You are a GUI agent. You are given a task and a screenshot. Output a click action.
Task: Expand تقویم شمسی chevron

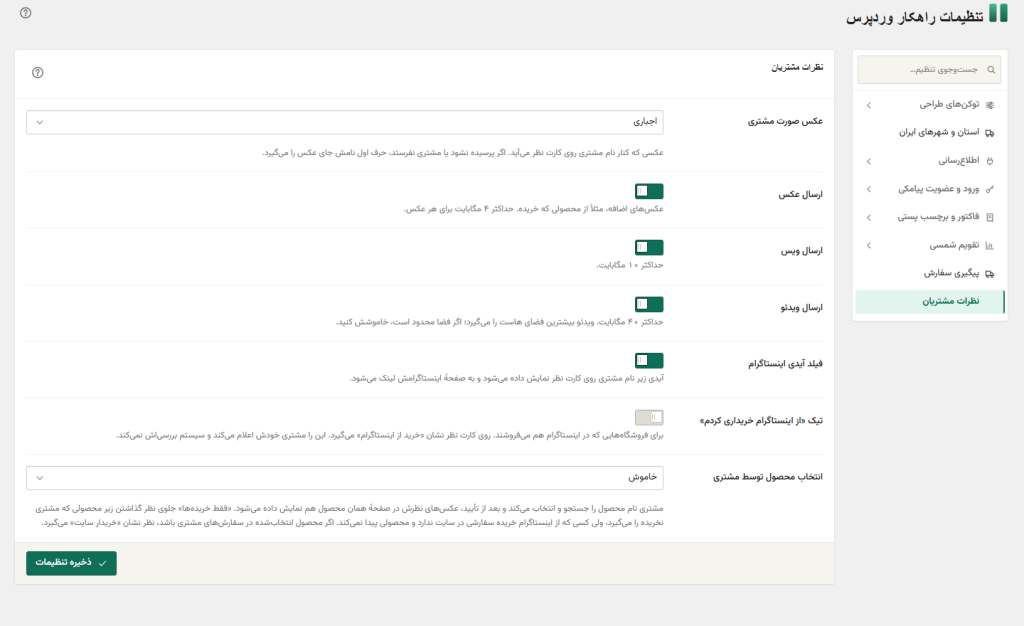pyautogui.click(x=869, y=245)
